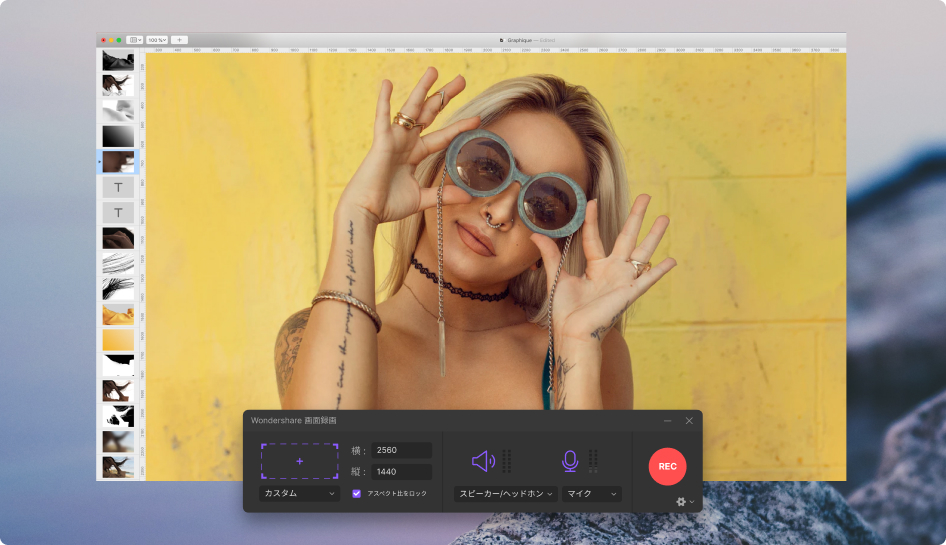The height and width of the screenshot is (545, 946).
Task: Toggle the アスペクト比をロック checkbox
Action: point(357,493)
